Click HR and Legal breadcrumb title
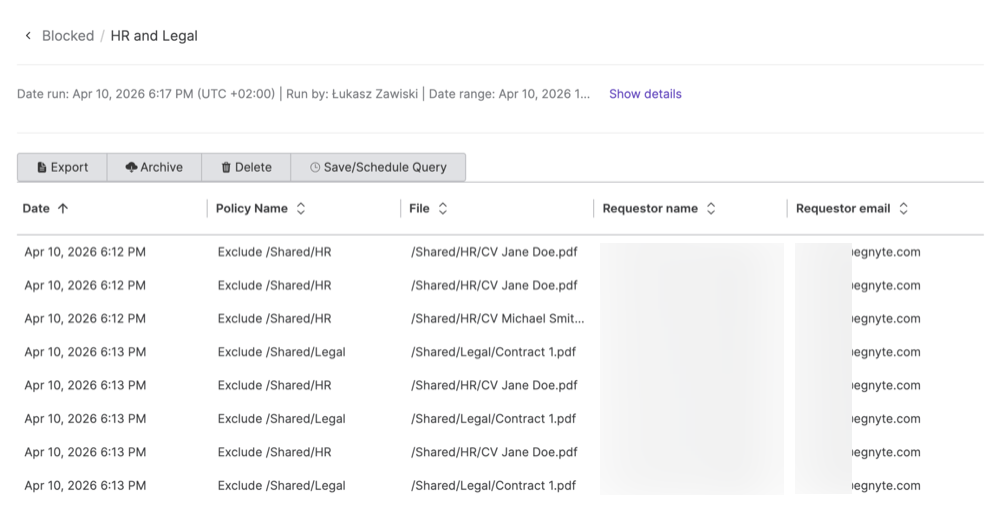Screen dimensions: 999x506 pos(154,36)
